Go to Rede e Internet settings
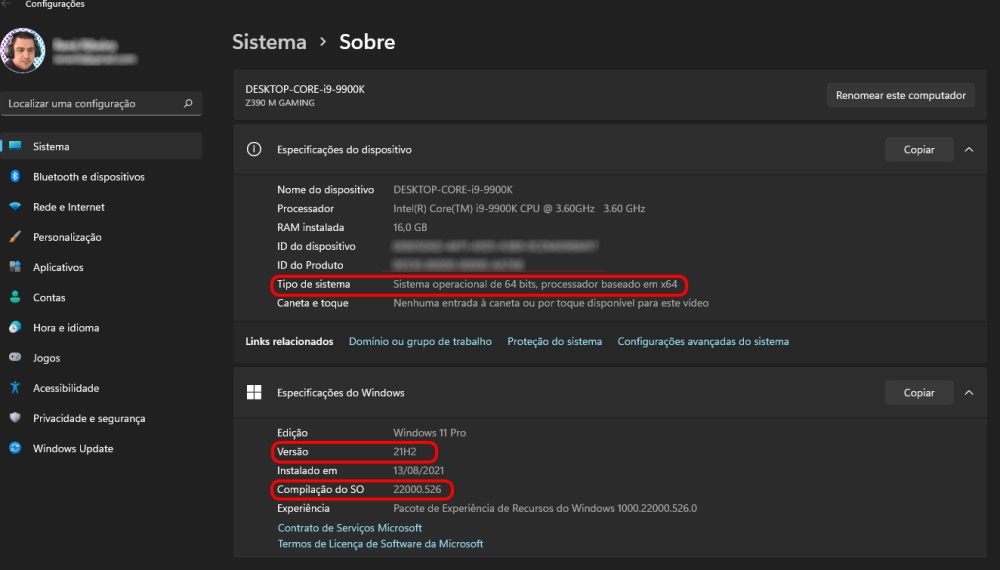The width and height of the screenshot is (1000, 570). pos(101,207)
